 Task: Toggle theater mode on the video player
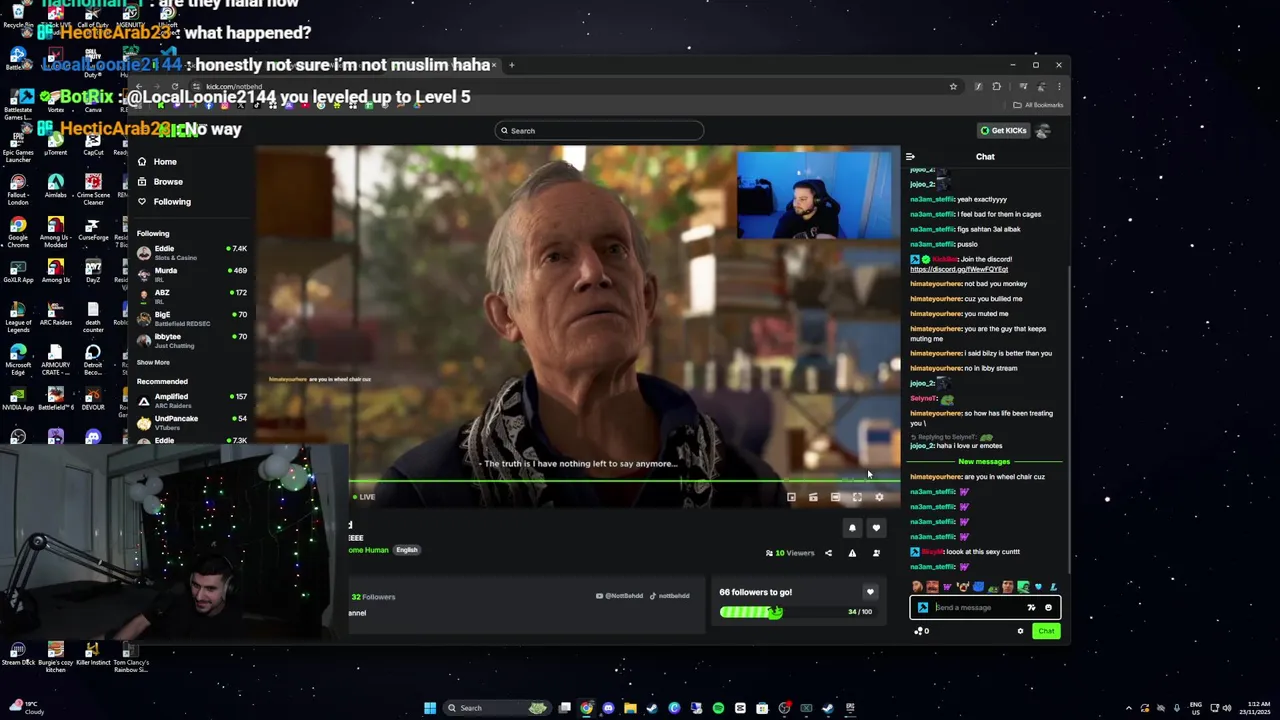tap(835, 497)
